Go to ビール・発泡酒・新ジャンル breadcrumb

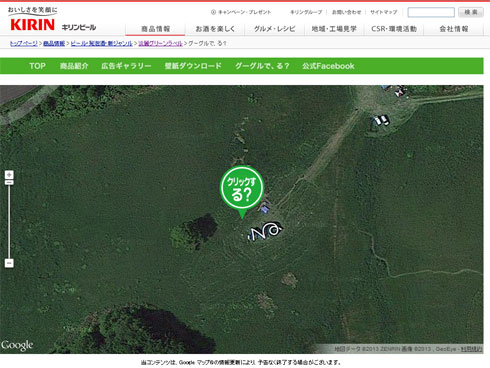tap(102, 43)
